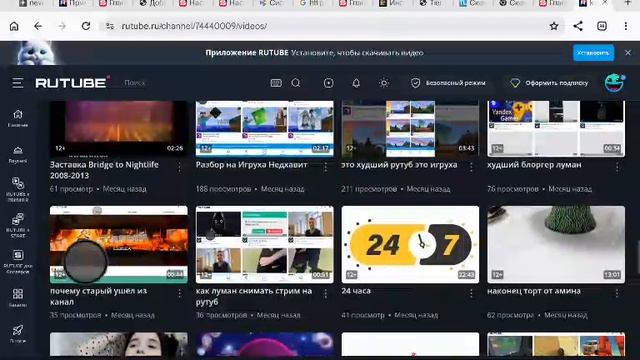Open Каталог grid icon in sidebar

click(x=18, y=298)
